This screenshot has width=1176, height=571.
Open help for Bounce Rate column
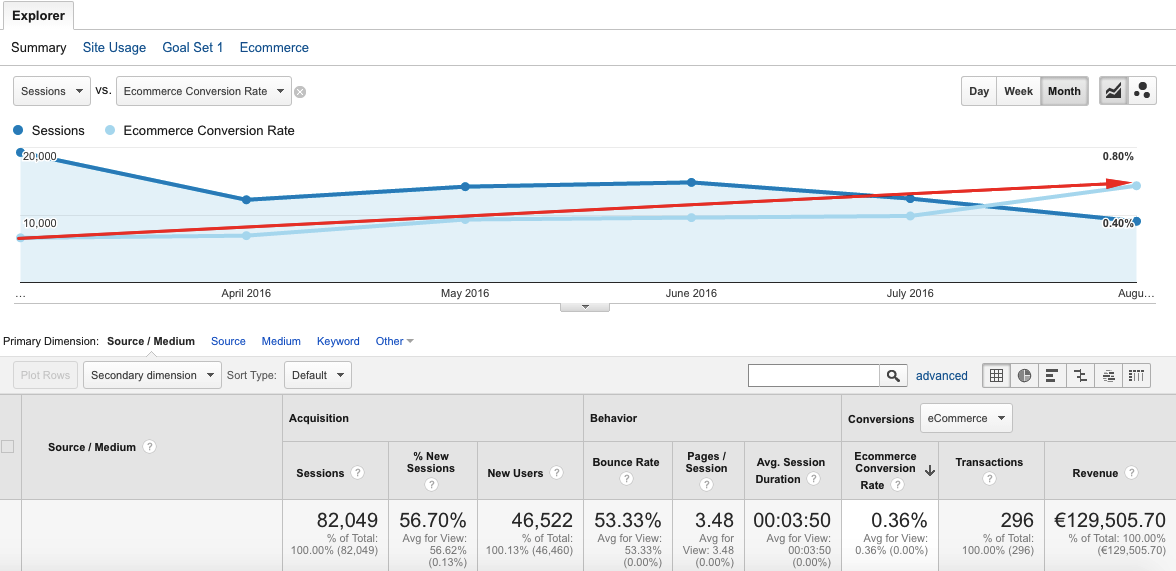pos(626,479)
